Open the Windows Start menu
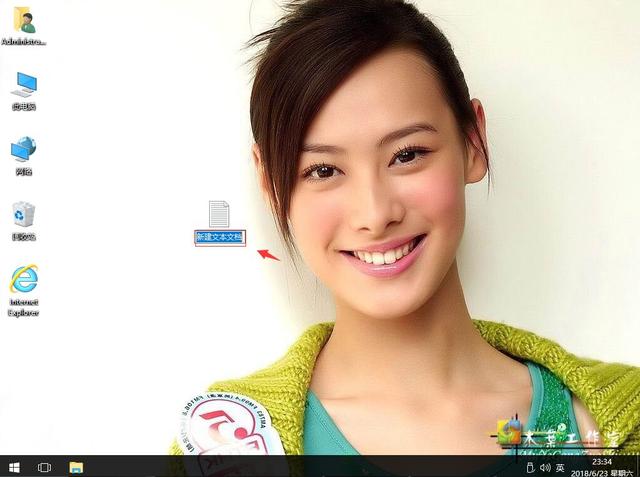This screenshot has width=640, height=477. (x=14, y=468)
